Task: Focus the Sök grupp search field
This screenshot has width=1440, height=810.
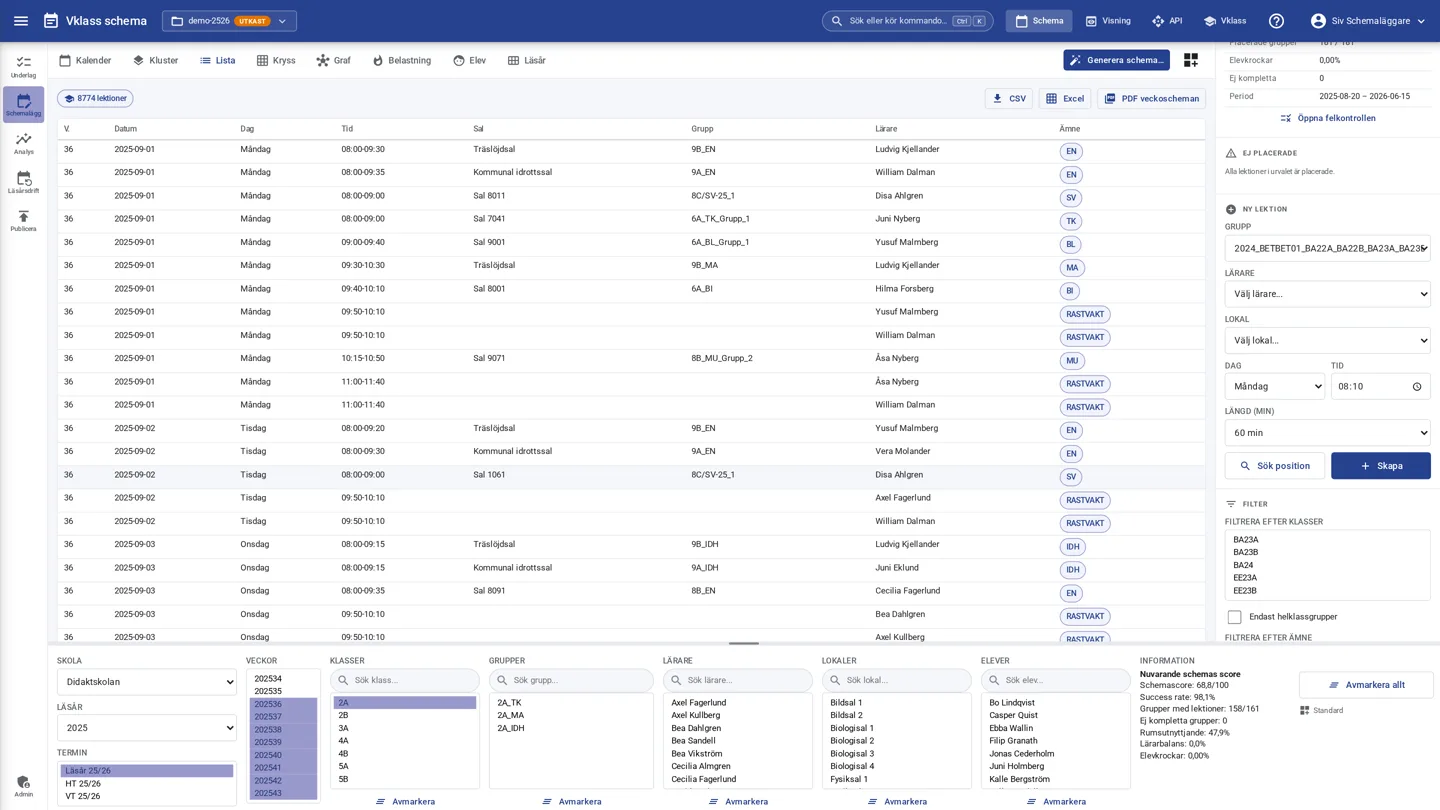Action: [x=571, y=681]
